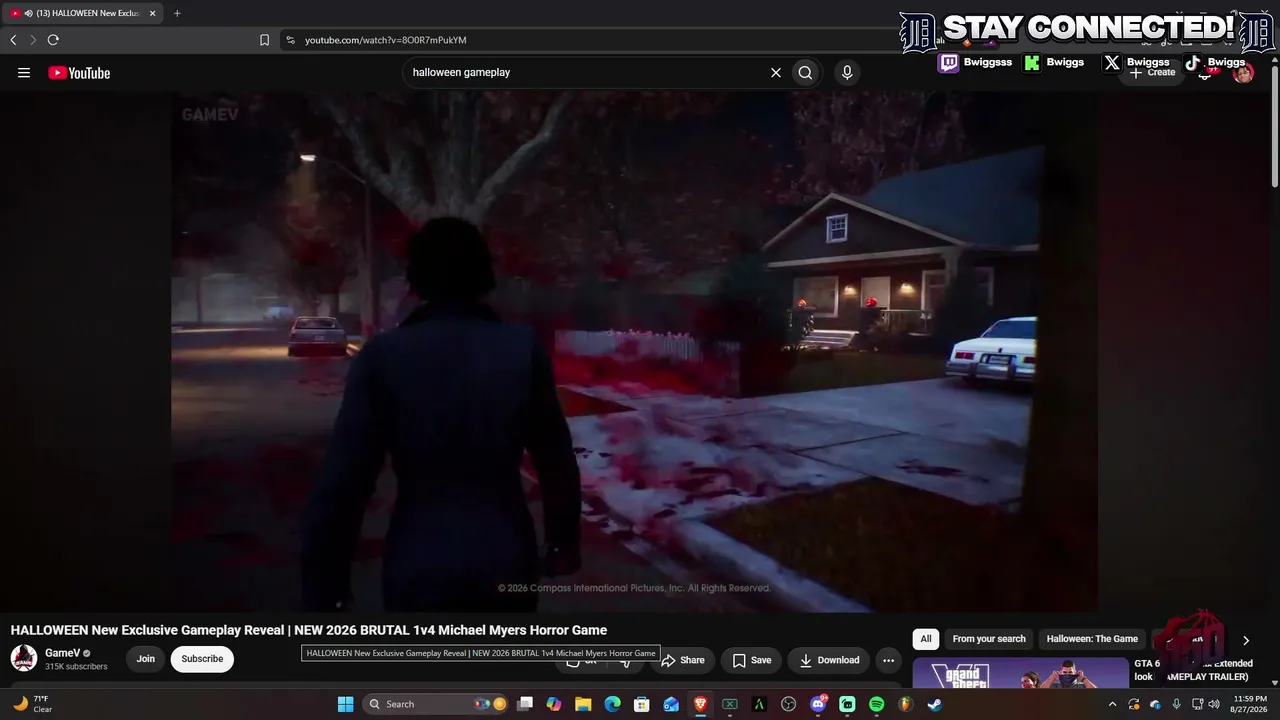1280x720 pixels.
Task: Open FL Studio from the taskbar
Action: (905, 704)
